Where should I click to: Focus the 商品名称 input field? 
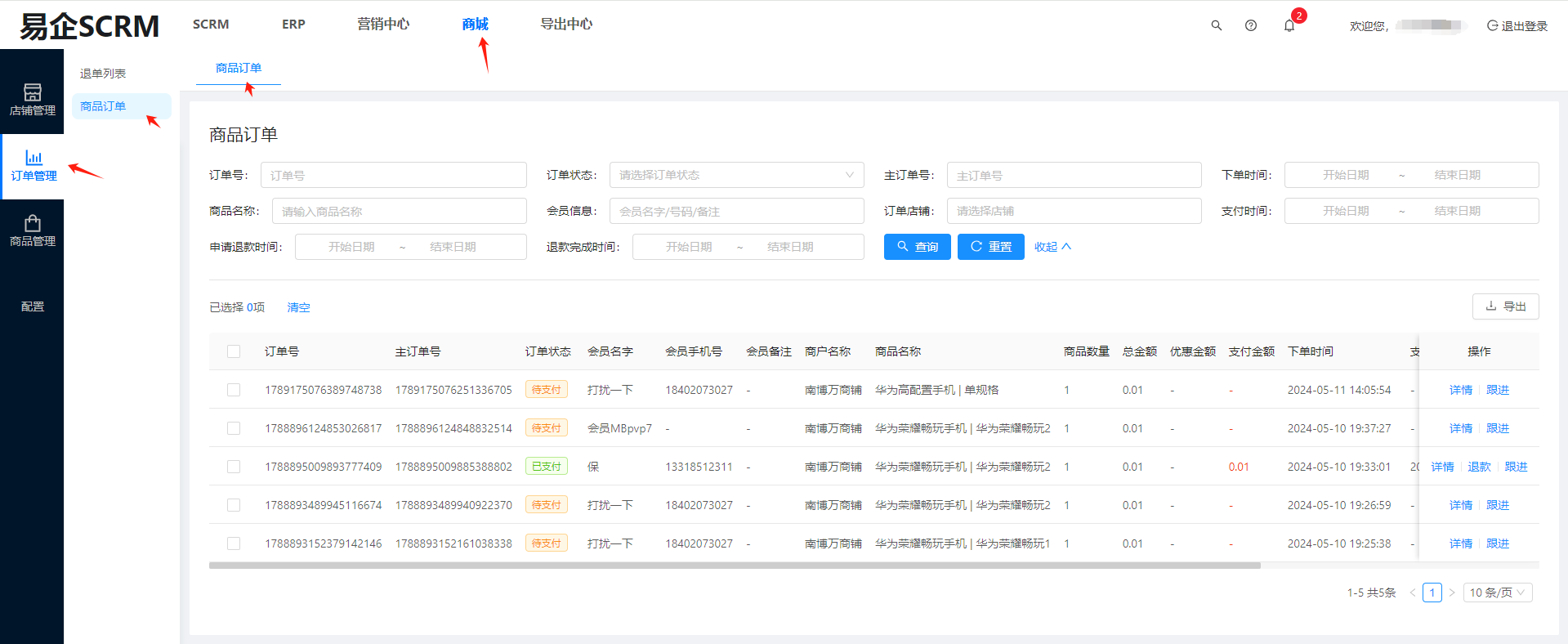coord(400,211)
